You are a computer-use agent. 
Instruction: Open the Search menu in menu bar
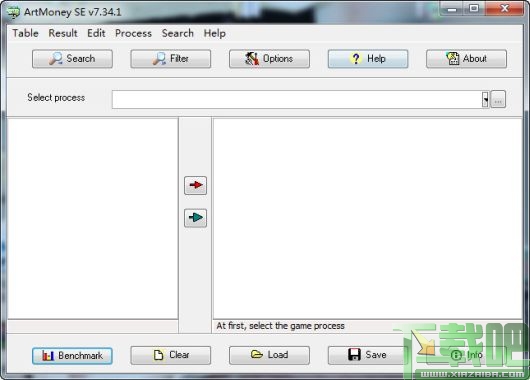177,33
